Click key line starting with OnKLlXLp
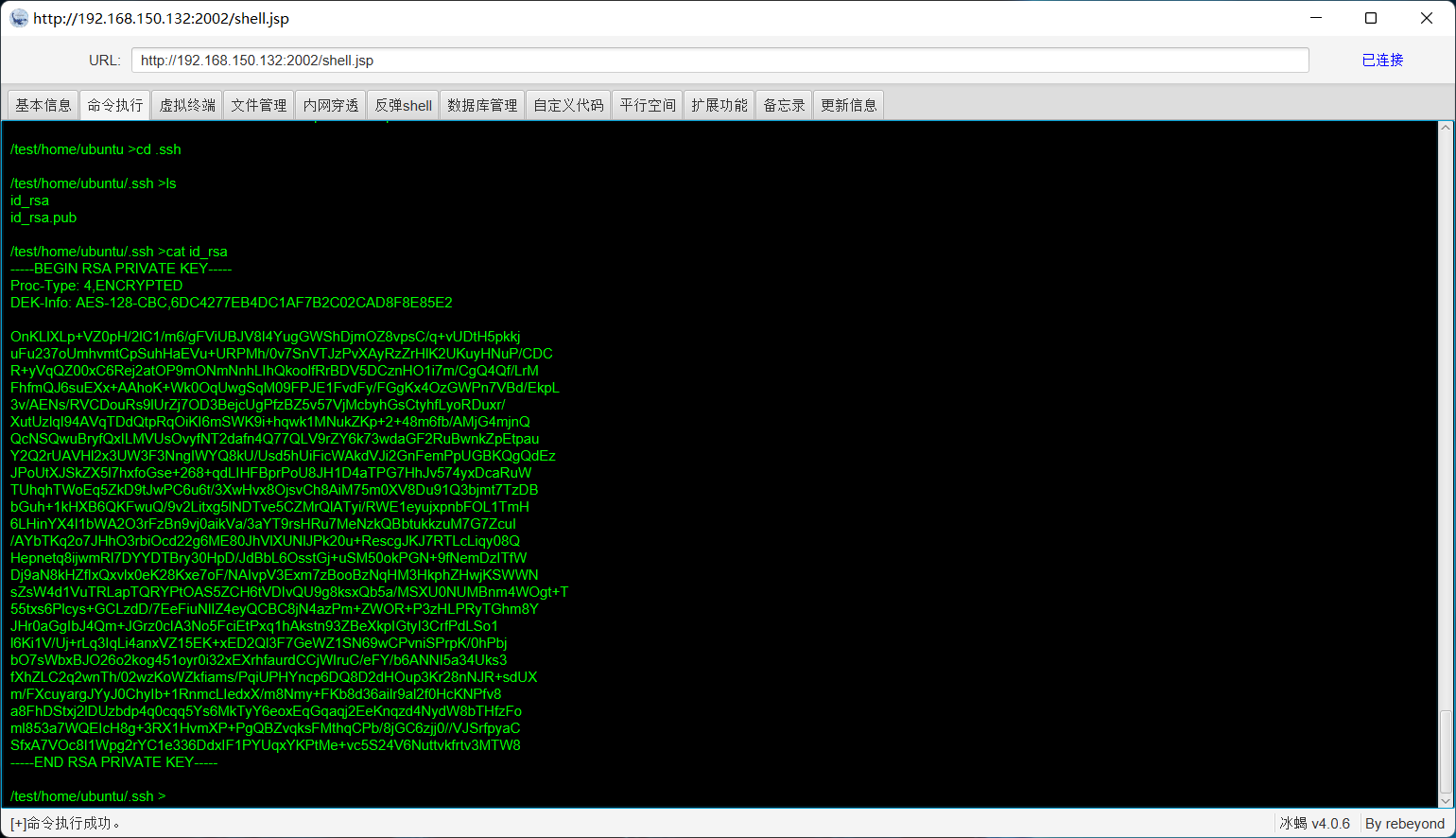The image size is (1456, 838). pyautogui.click(x=266, y=337)
